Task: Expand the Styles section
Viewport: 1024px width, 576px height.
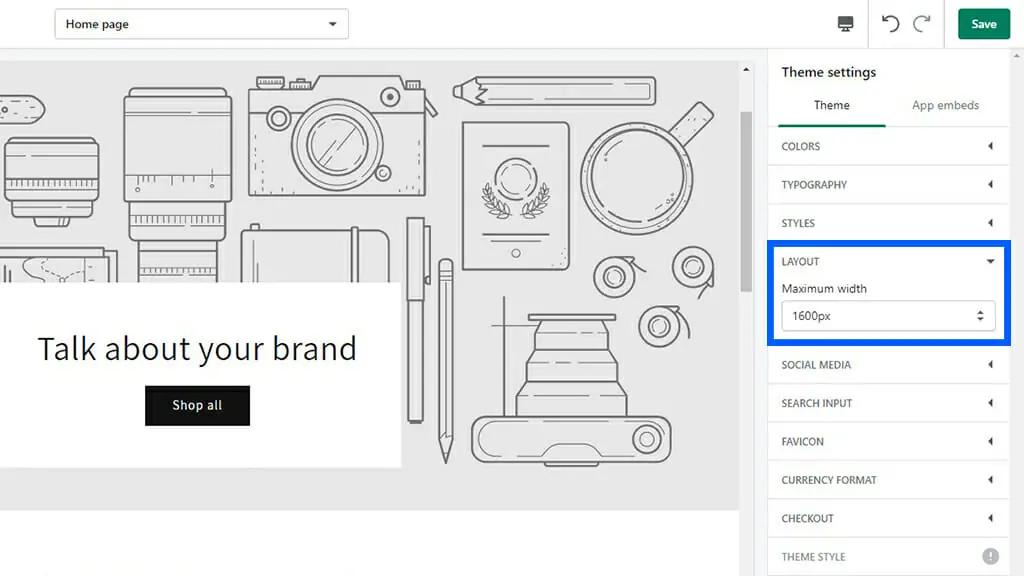Action: [888, 223]
